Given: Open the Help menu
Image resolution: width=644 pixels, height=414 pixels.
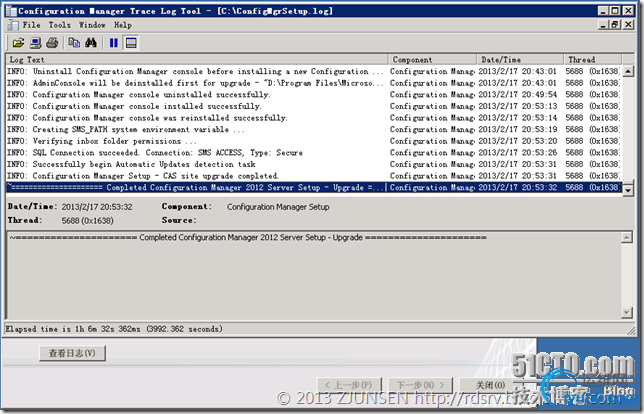Looking at the screenshot, I should (x=122, y=25).
